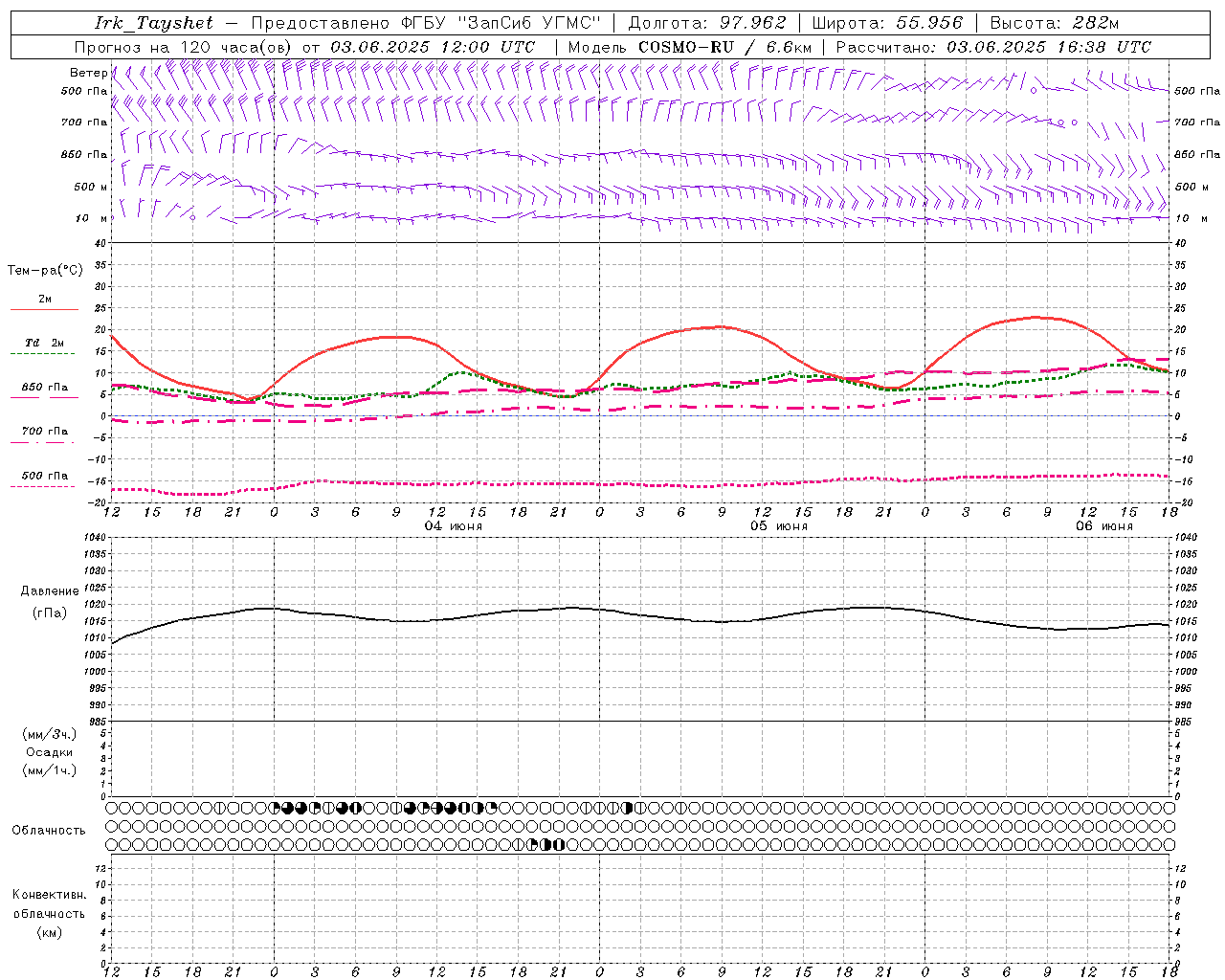Click the 04 июня date label
This screenshot has height=980, width=1225.
tap(454, 526)
